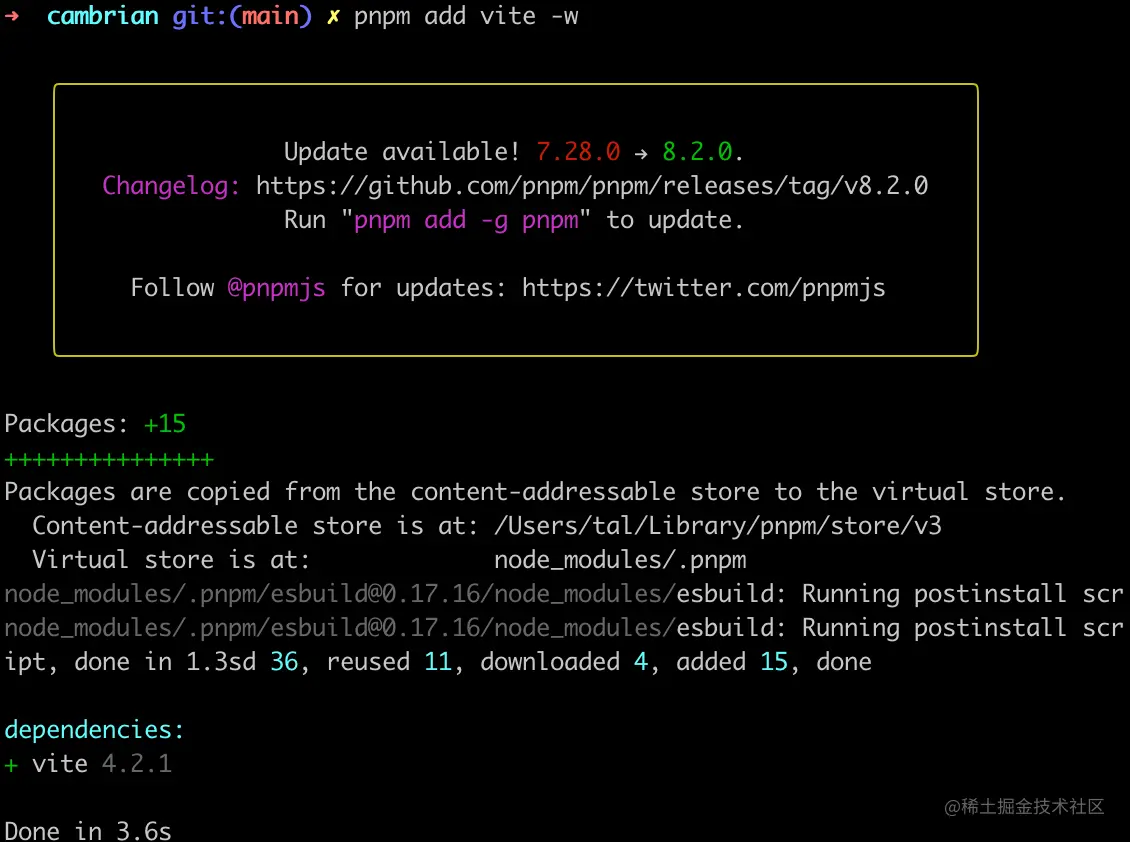Click the 'Packages: +15' line

(x=95, y=424)
